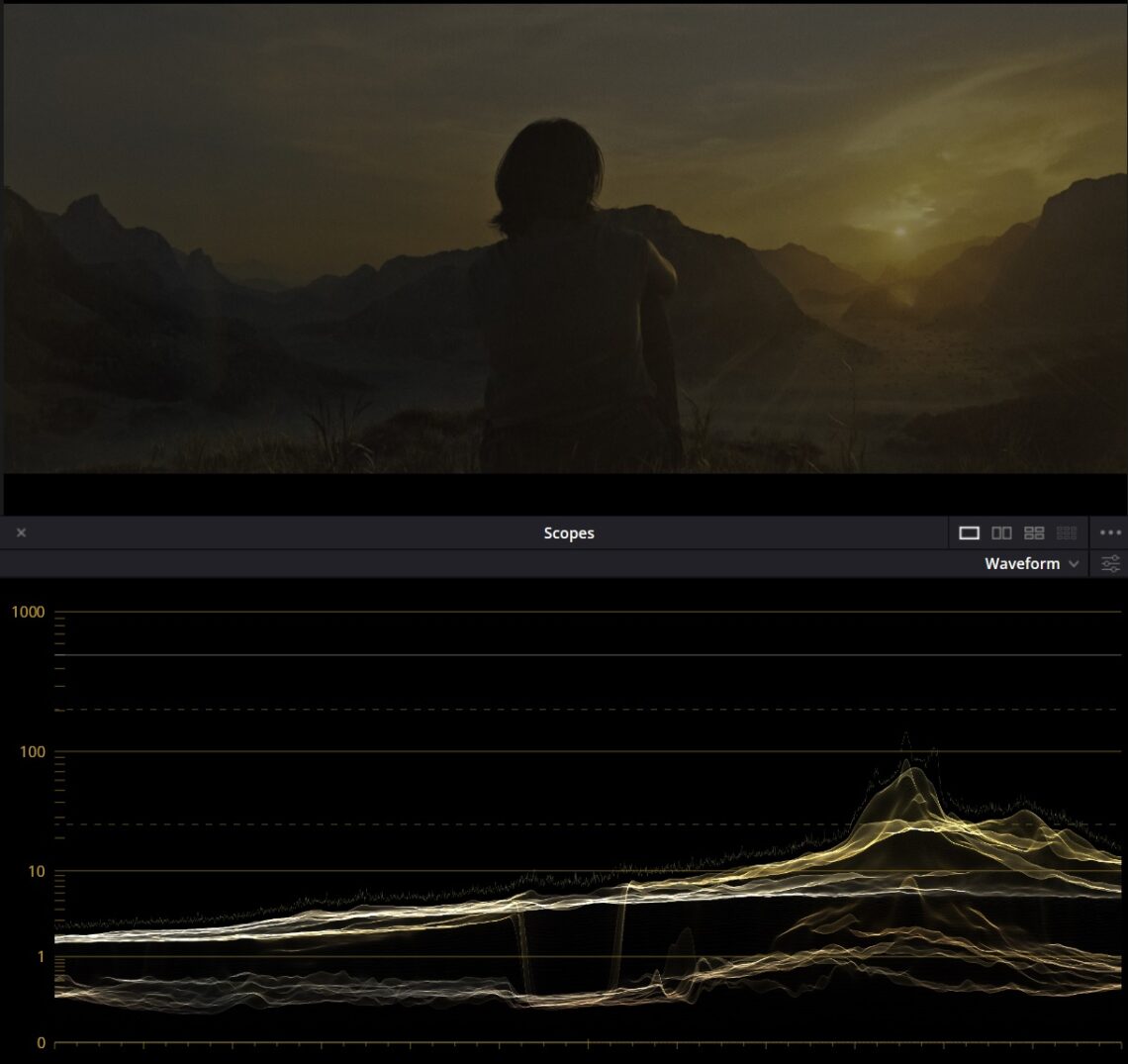Viewport: 1128px width, 1064px height.
Task: Click the setting sun in the viewer
Action: coord(899,232)
